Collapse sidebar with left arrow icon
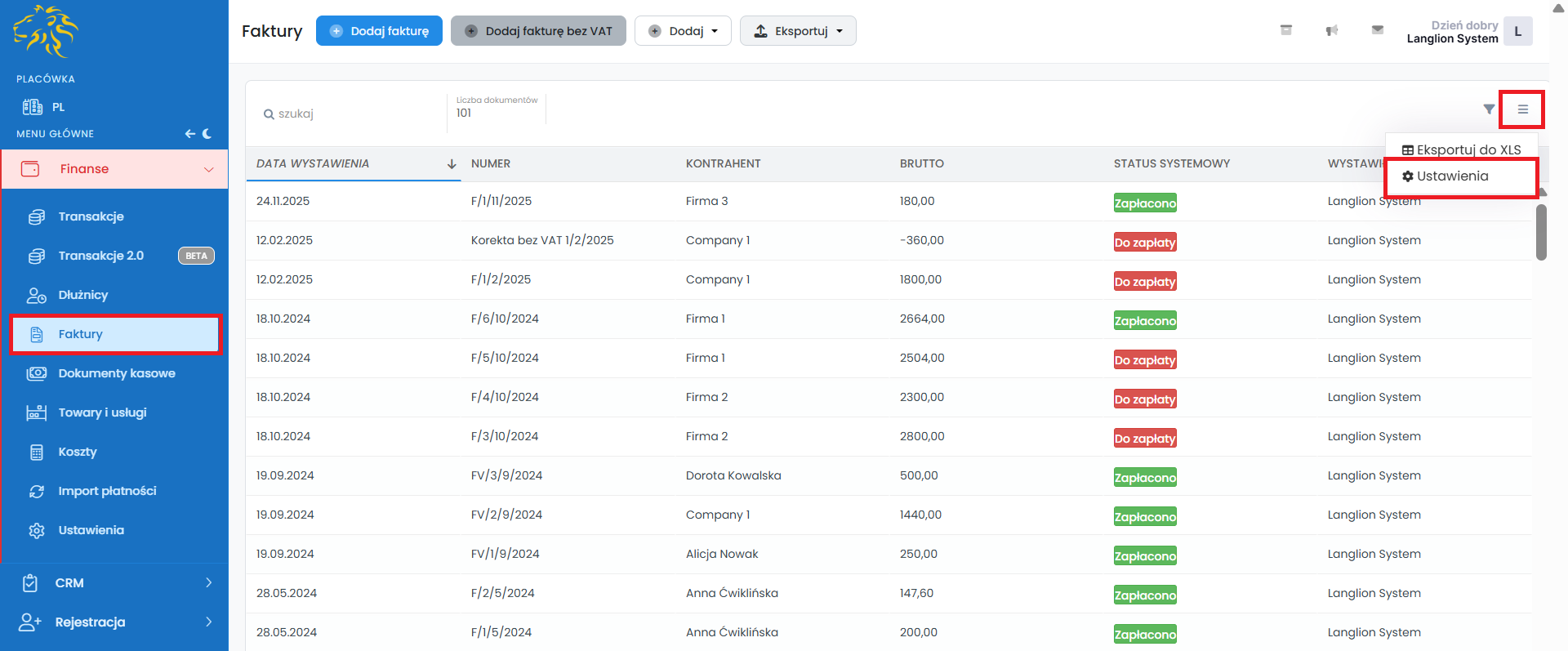Viewport: 1568px width, 651px height. tap(189, 133)
